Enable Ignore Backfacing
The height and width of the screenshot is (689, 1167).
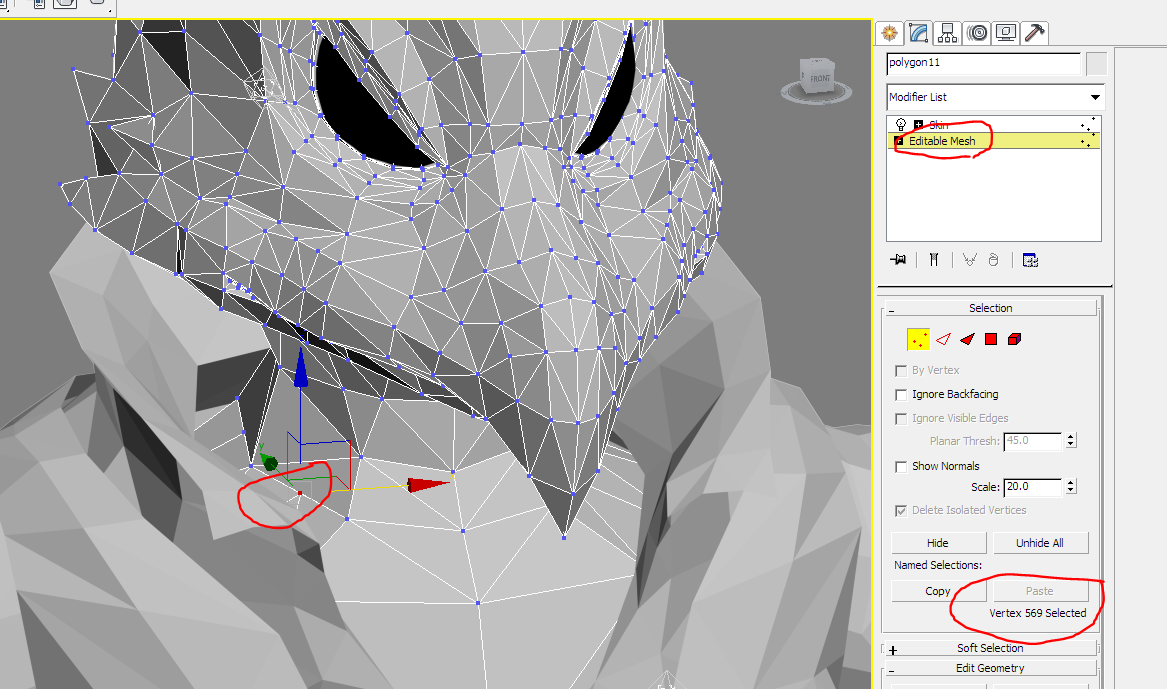click(x=901, y=394)
